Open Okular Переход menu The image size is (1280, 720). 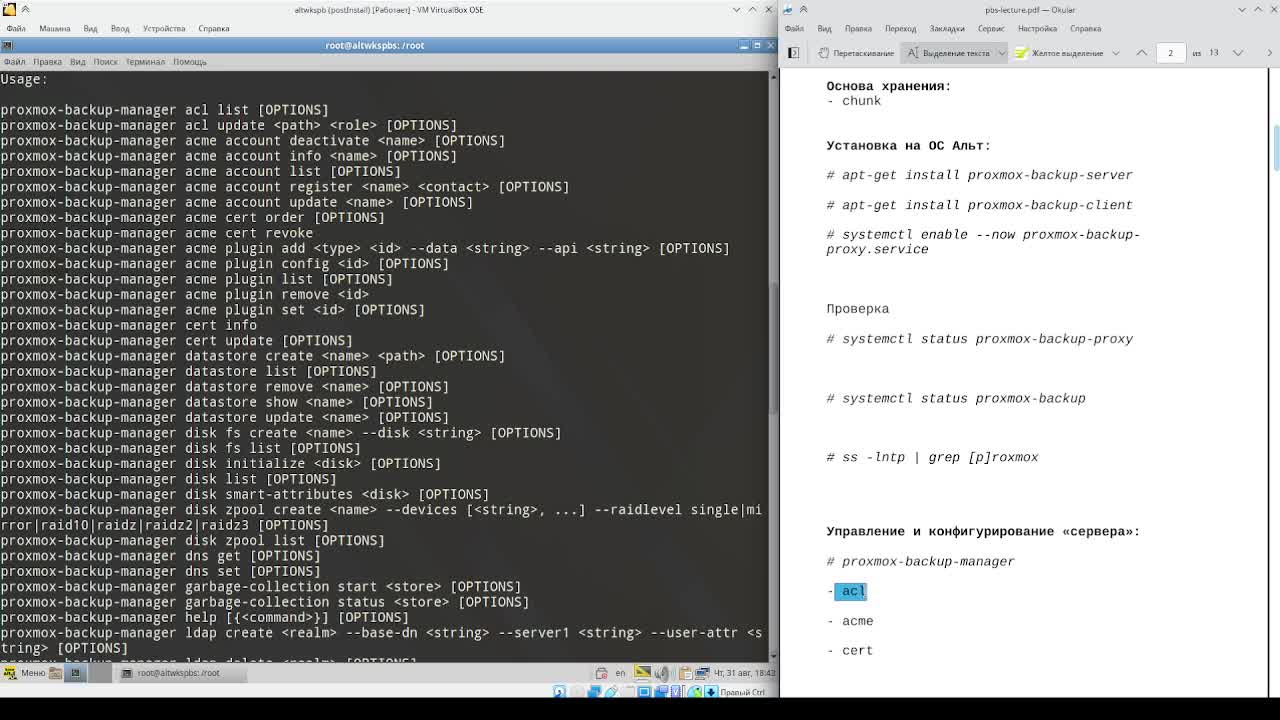[x=900, y=28]
